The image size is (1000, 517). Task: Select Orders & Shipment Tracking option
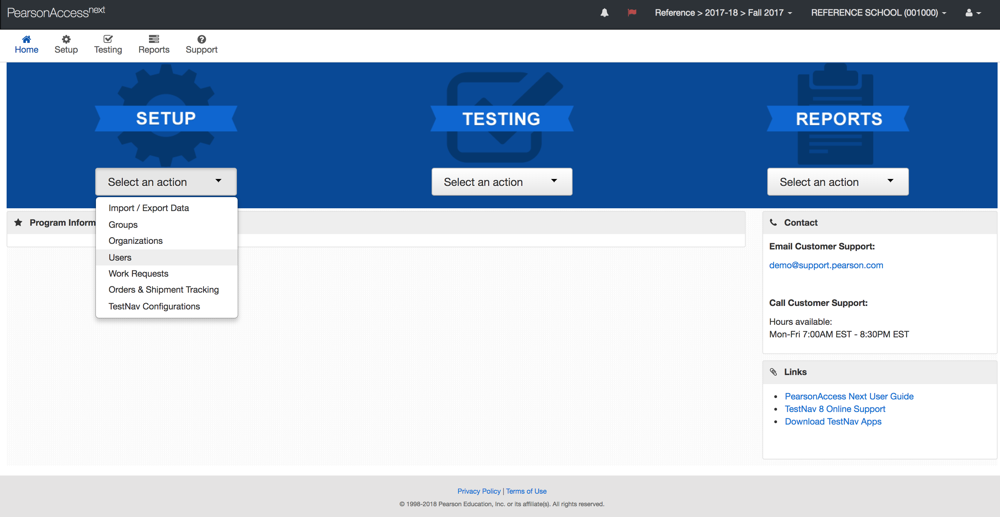coord(163,290)
